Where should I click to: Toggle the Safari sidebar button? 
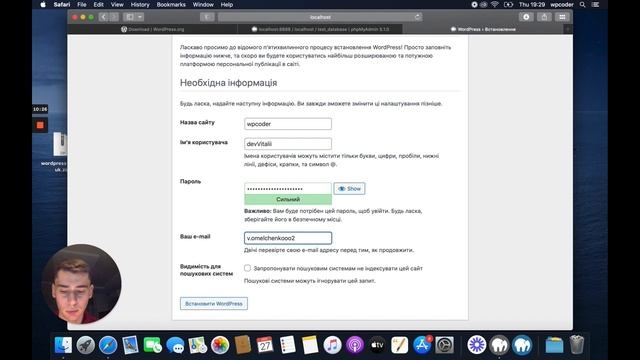(x=130, y=17)
